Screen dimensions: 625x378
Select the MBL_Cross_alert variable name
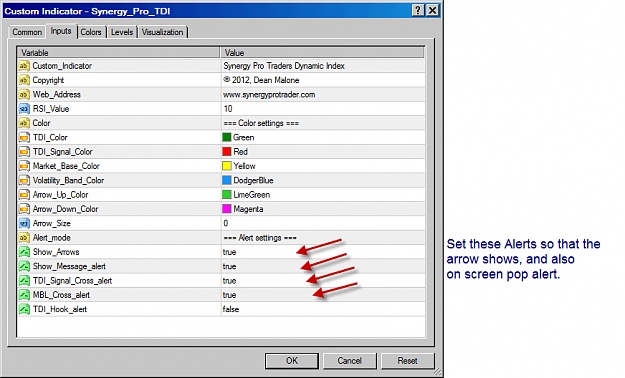click(61, 295)
